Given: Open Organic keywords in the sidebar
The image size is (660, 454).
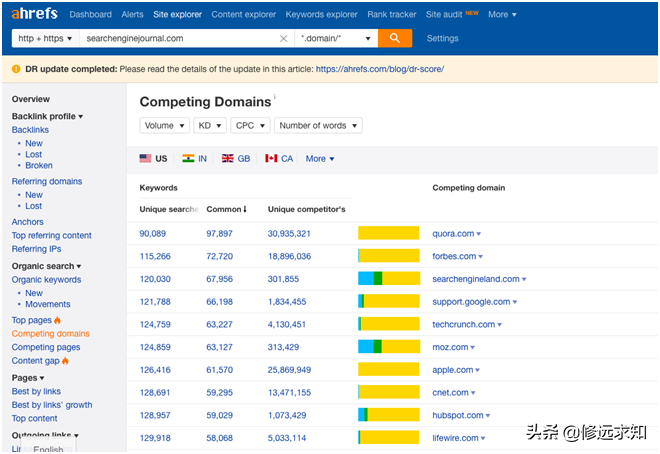Looking at the screenshot, I should click(x=46, y=279).
